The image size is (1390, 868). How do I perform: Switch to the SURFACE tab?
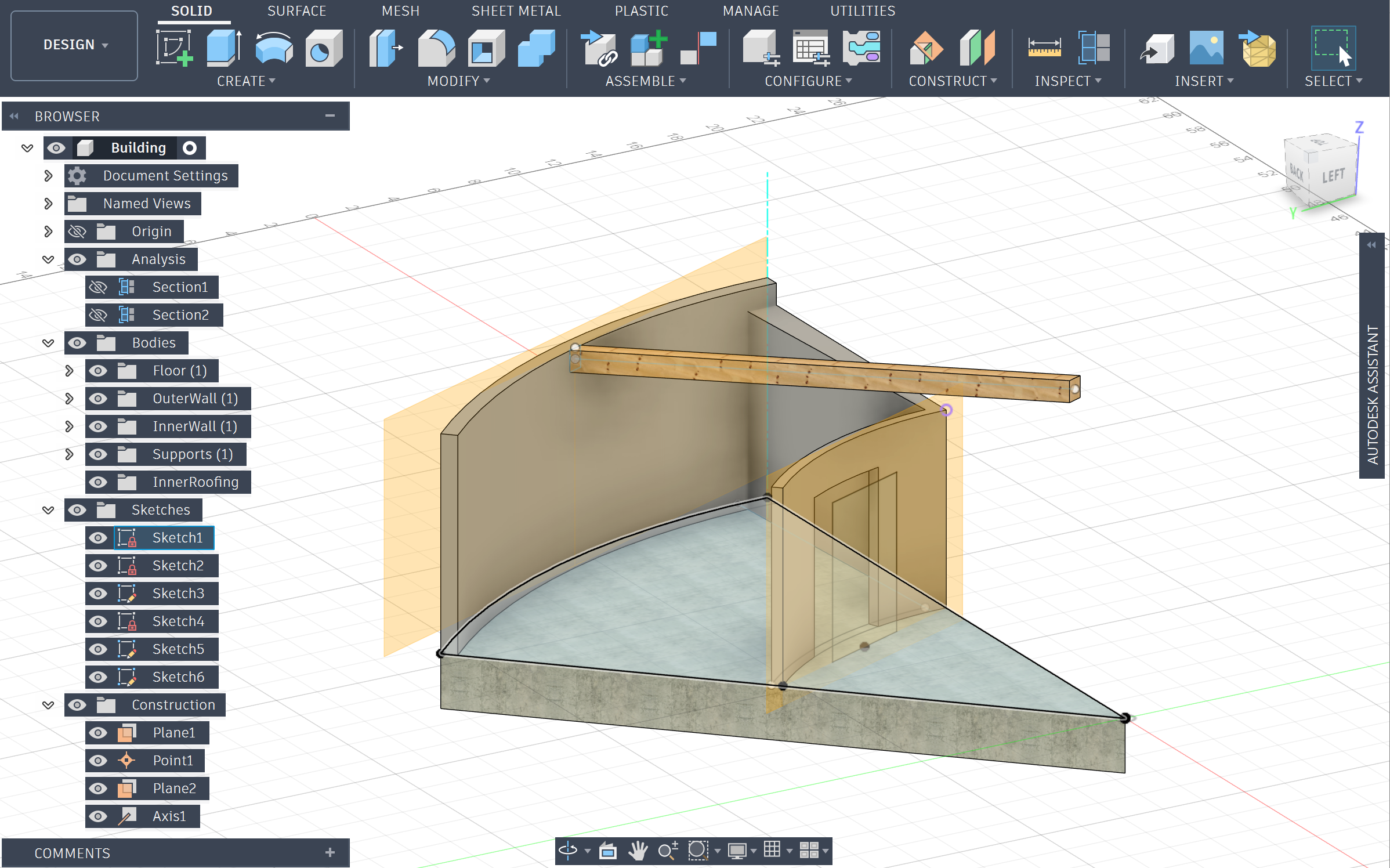pos(296,11)
